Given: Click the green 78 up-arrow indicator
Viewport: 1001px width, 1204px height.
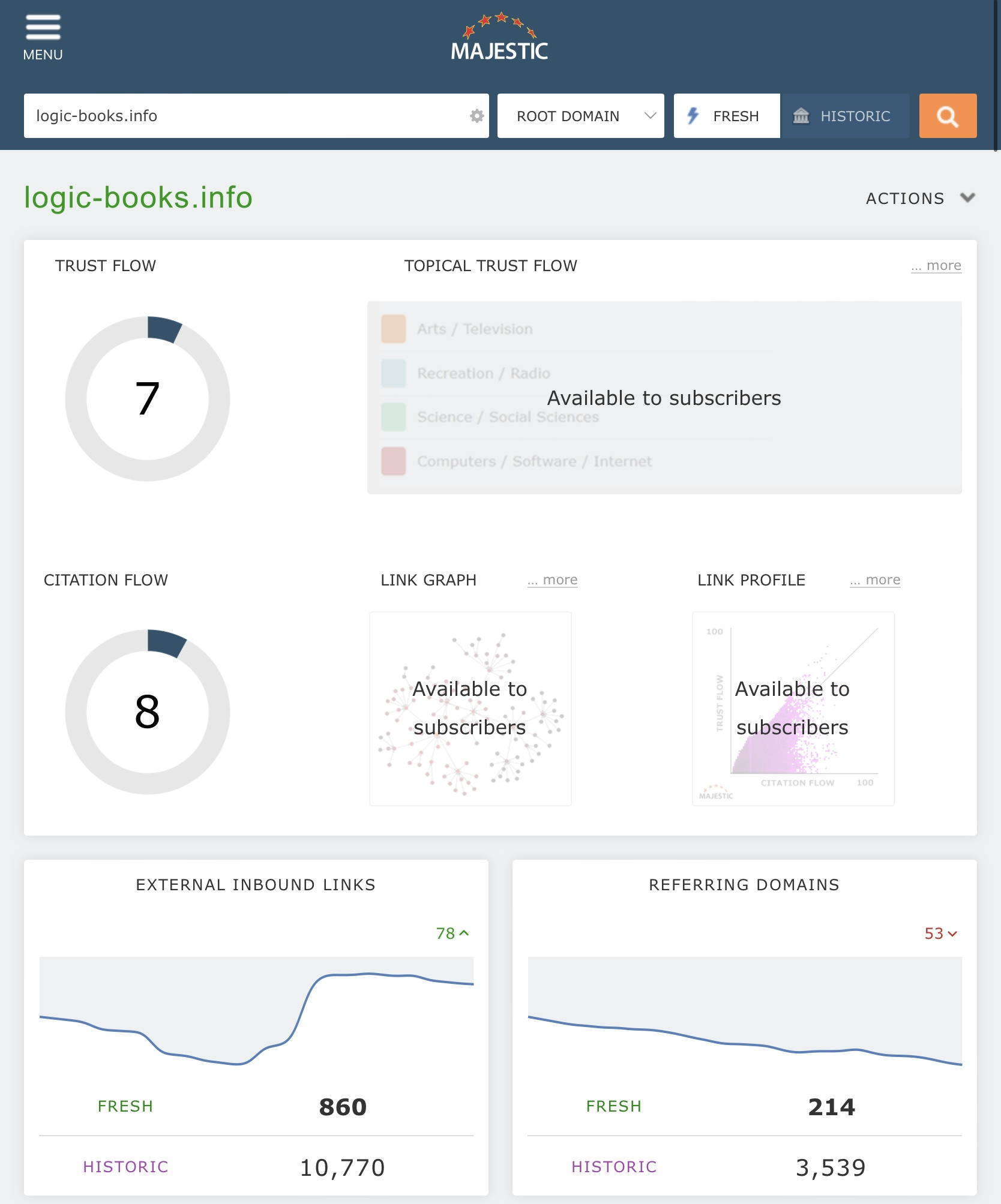Looking at the screenshot, I should (452, 933).
